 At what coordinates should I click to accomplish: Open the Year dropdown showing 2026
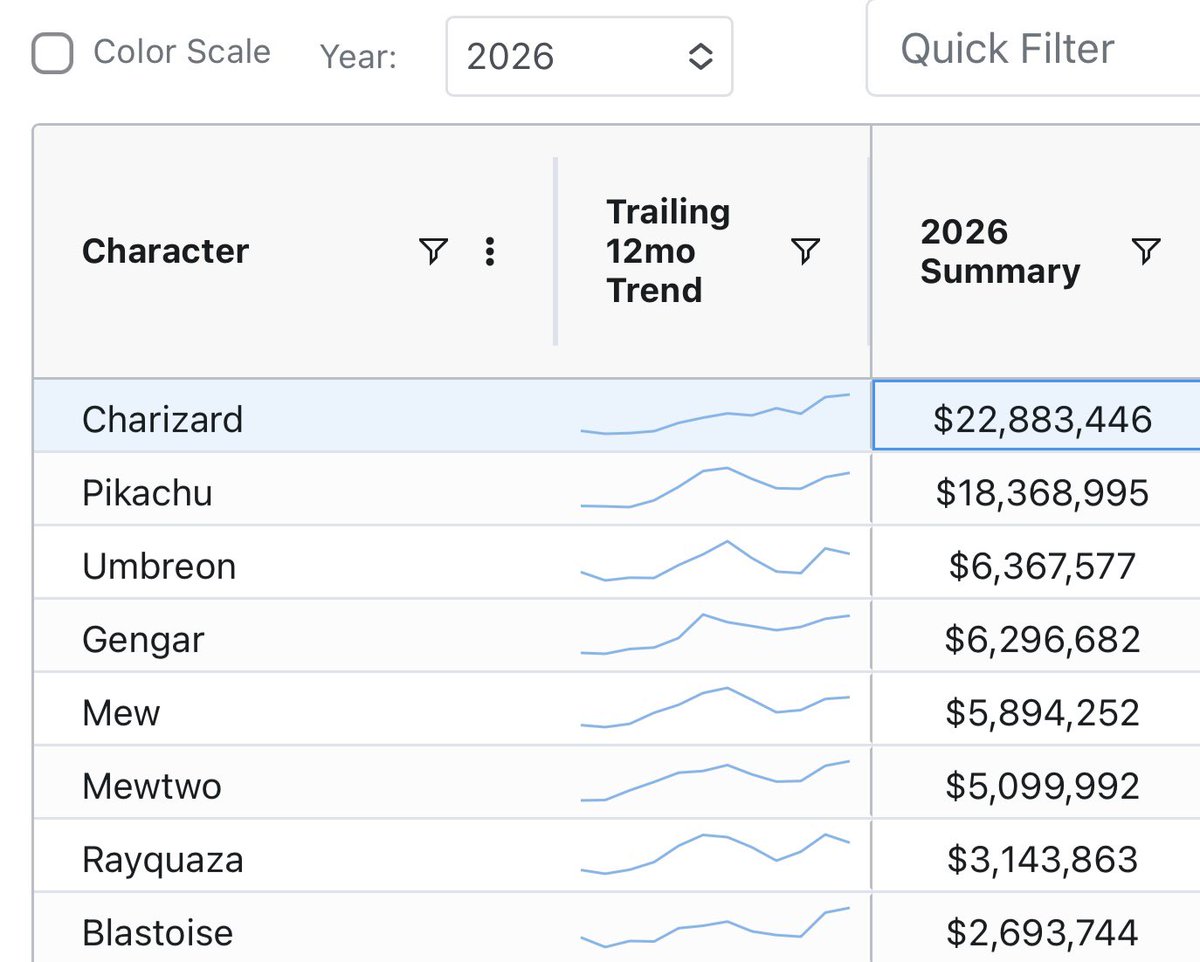[589, 57]
